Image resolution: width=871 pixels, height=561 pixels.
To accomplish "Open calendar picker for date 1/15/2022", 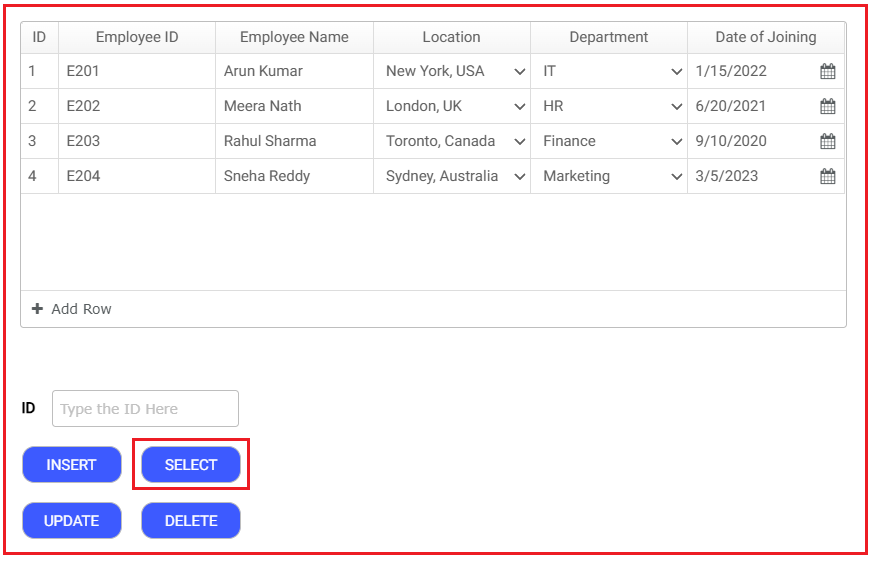I will pyautogui.click(x=828, y=71).
